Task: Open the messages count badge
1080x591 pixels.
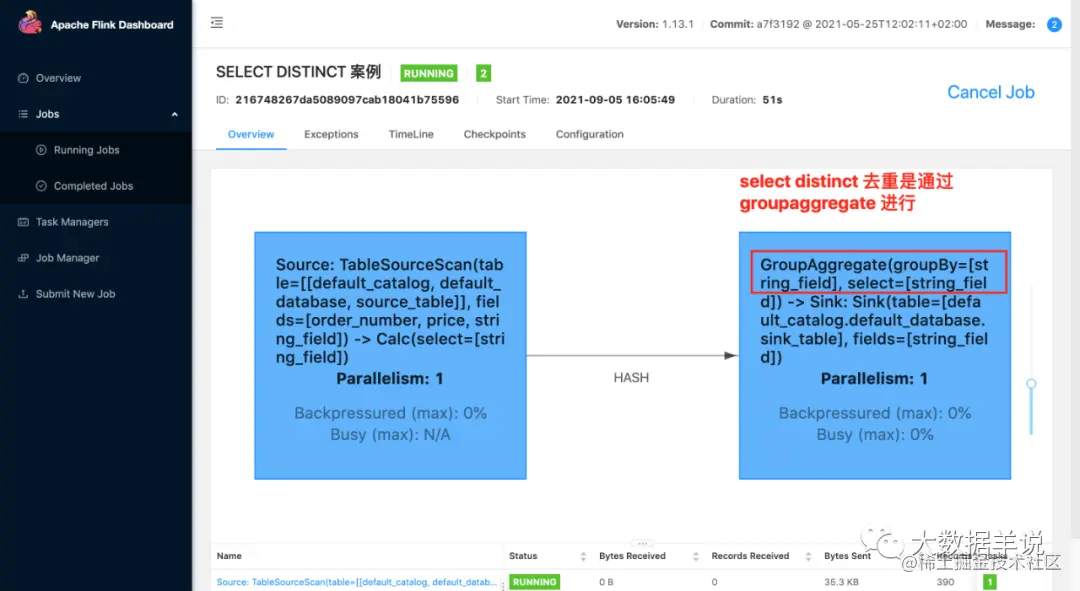Action: 1054,24
